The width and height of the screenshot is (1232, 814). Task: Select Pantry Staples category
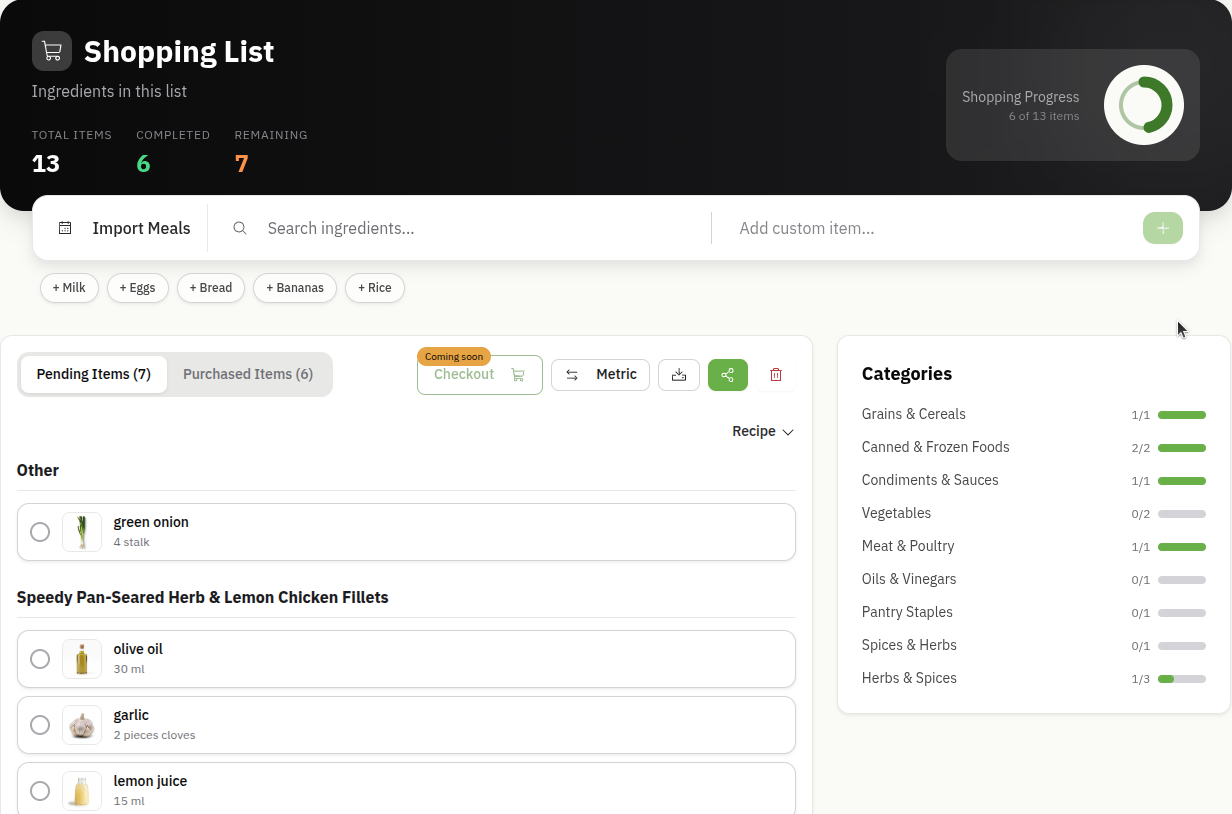point(907,612)
